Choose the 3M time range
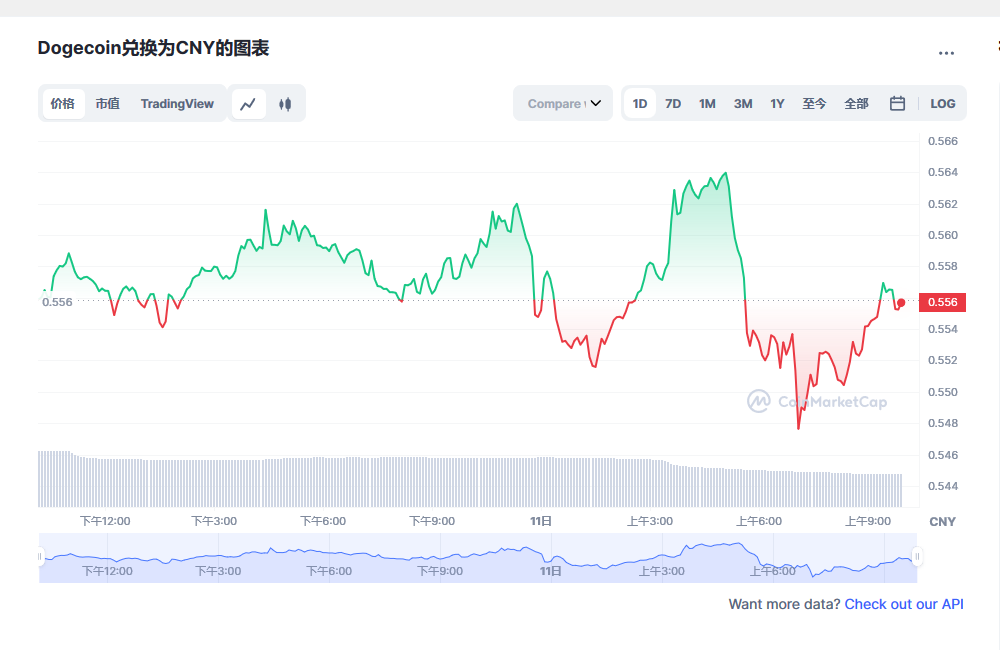This screenshot has height=650, width=1000. 743,103
